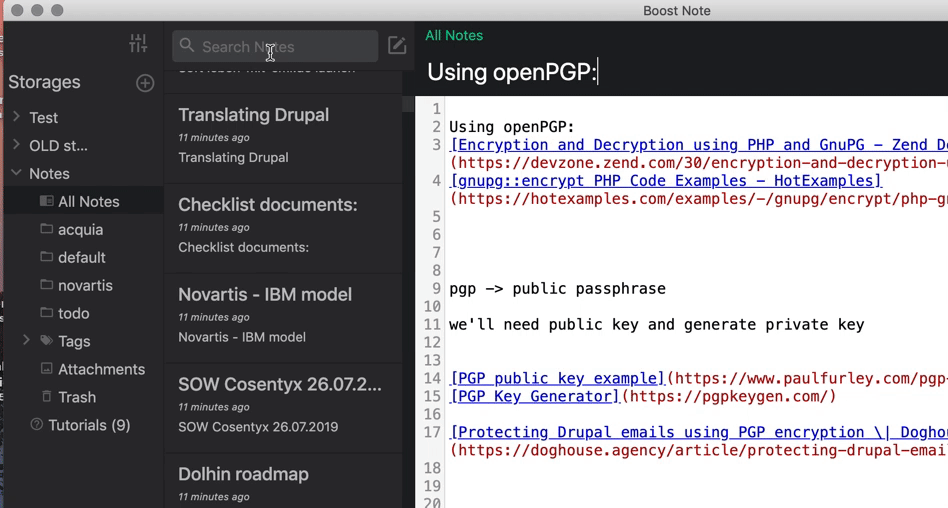
Task: Click the All Notes book icon
Action: click(47, 201)
